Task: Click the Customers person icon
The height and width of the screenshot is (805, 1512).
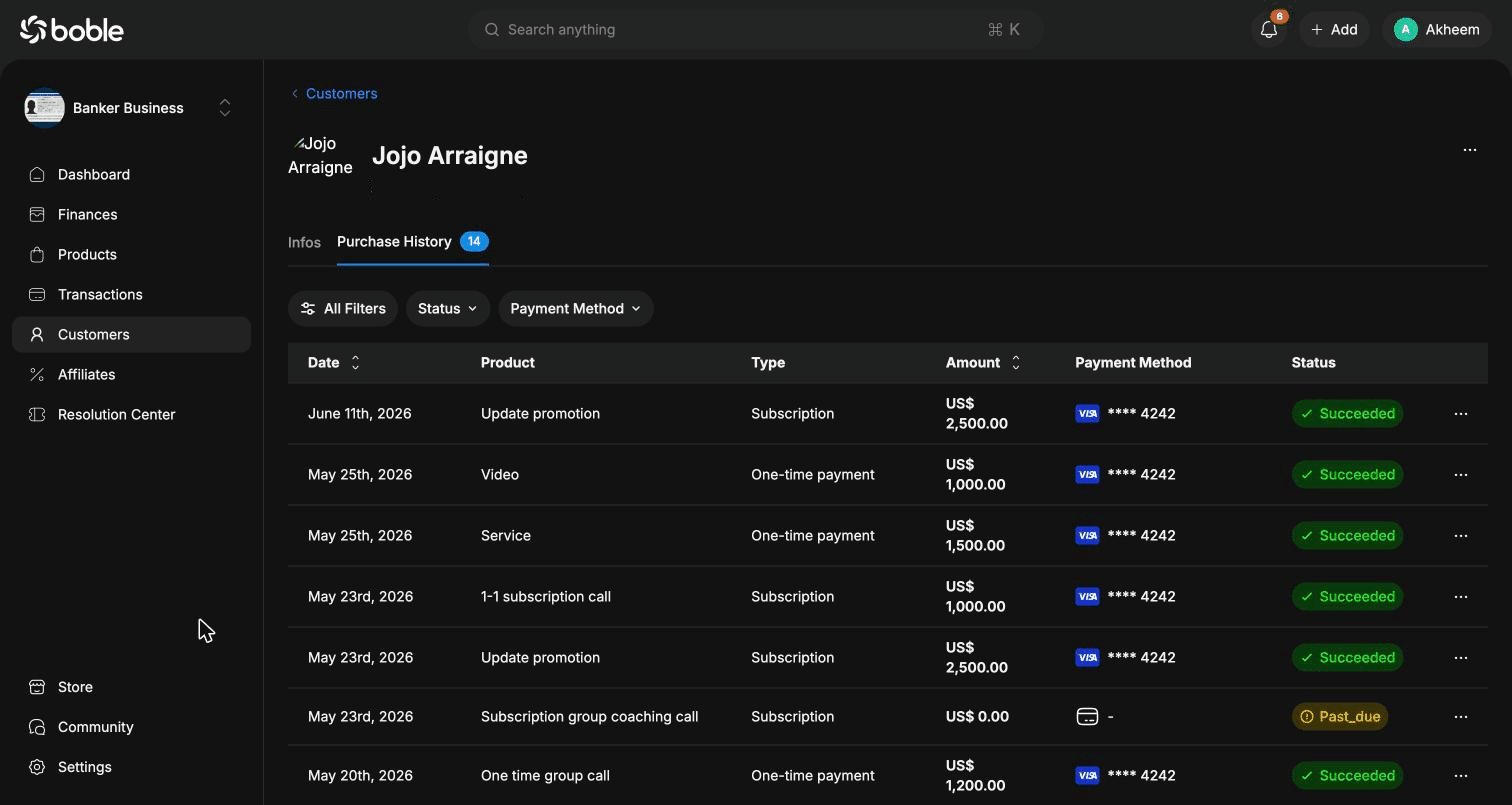Action: [x=37, y=335]
